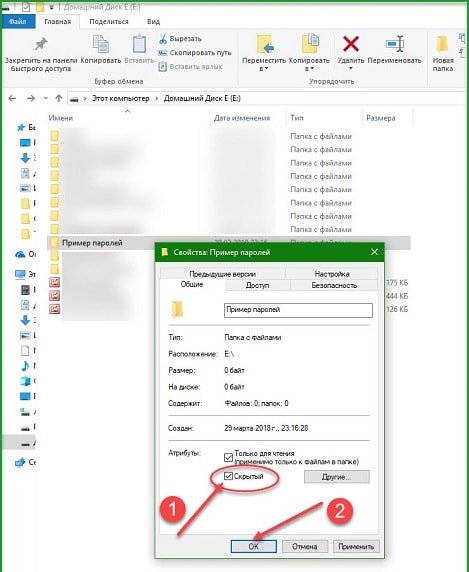Sort by Дата изменения column
This screenshot has height=572, width=469.
coord(242,118)
